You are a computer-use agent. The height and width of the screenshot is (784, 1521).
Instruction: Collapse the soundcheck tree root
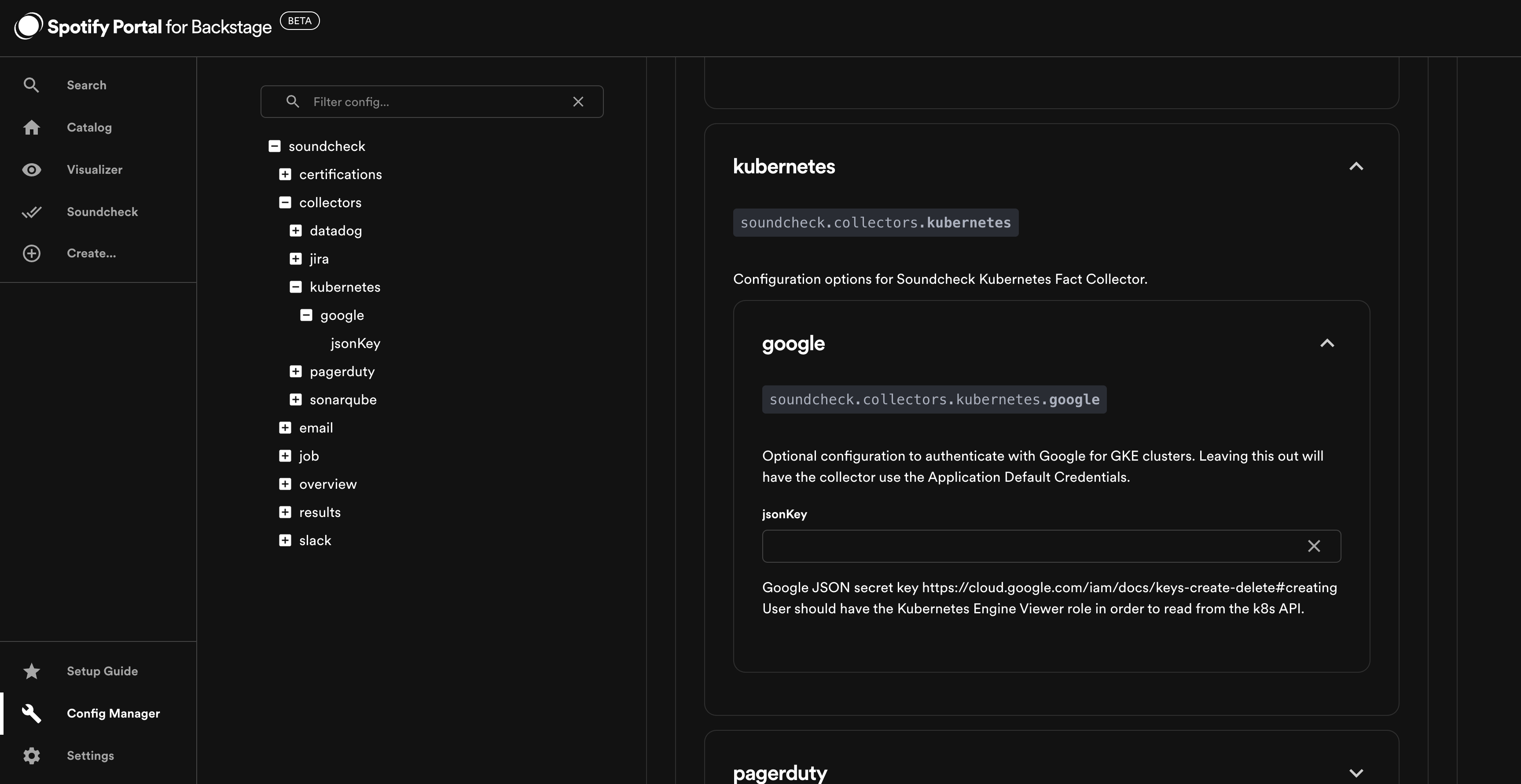[x=275, y=146]
